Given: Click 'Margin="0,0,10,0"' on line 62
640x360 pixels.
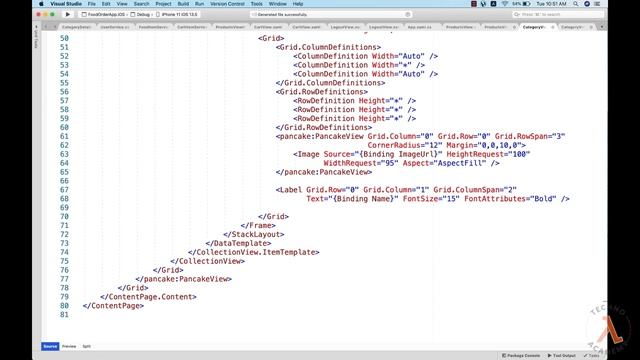Looking at the screenshot, I should 484,145.
